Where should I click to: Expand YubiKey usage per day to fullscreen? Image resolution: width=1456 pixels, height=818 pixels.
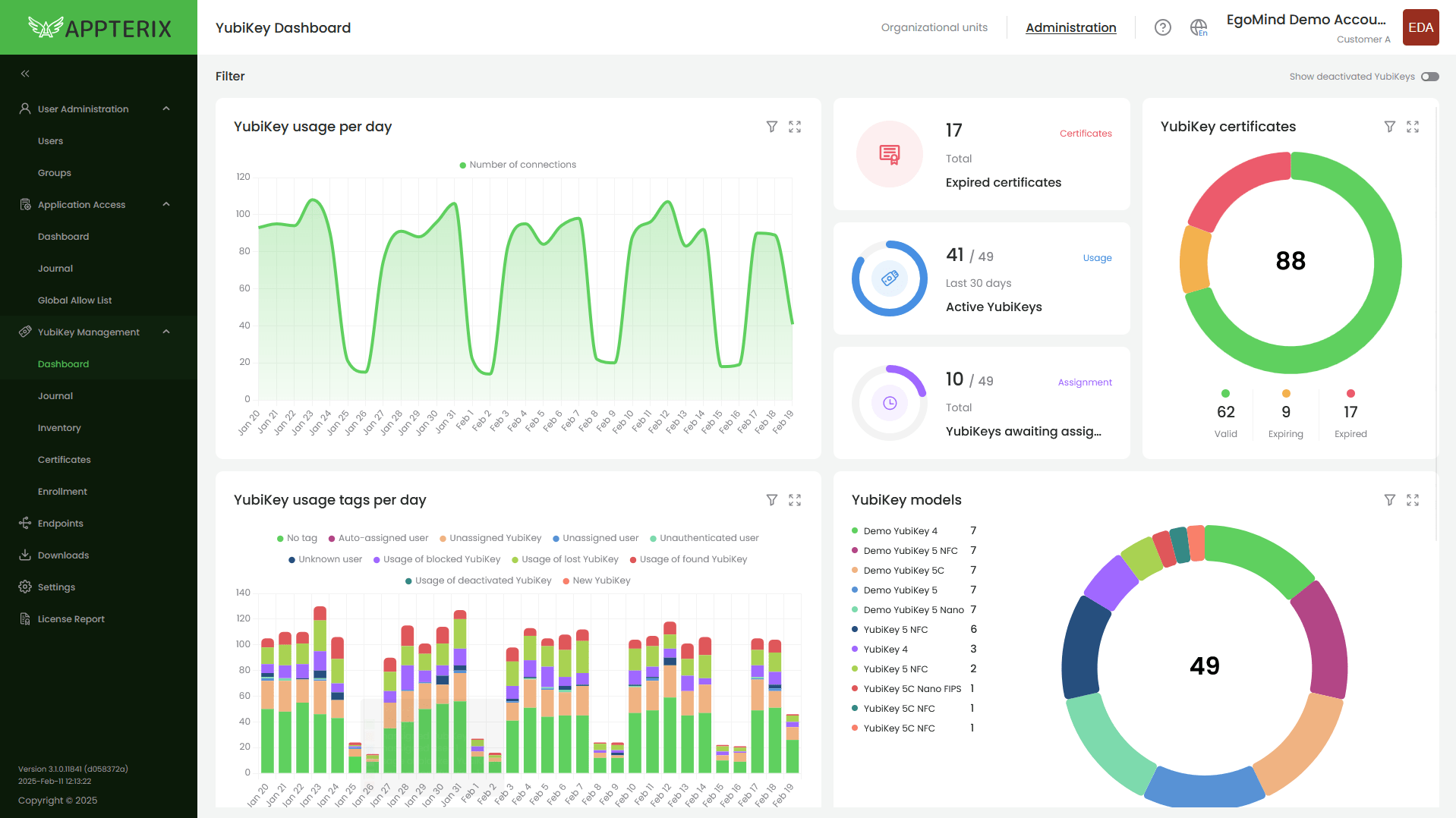(x=794, y=127)
